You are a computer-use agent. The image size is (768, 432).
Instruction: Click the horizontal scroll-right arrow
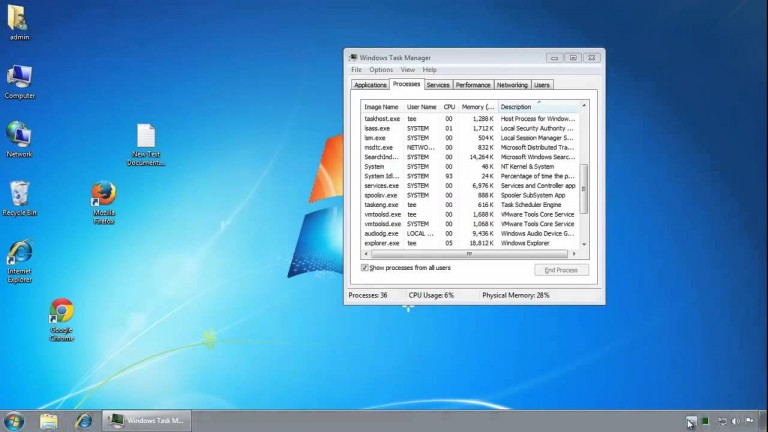pyautogui.click(x=574, y=254)
